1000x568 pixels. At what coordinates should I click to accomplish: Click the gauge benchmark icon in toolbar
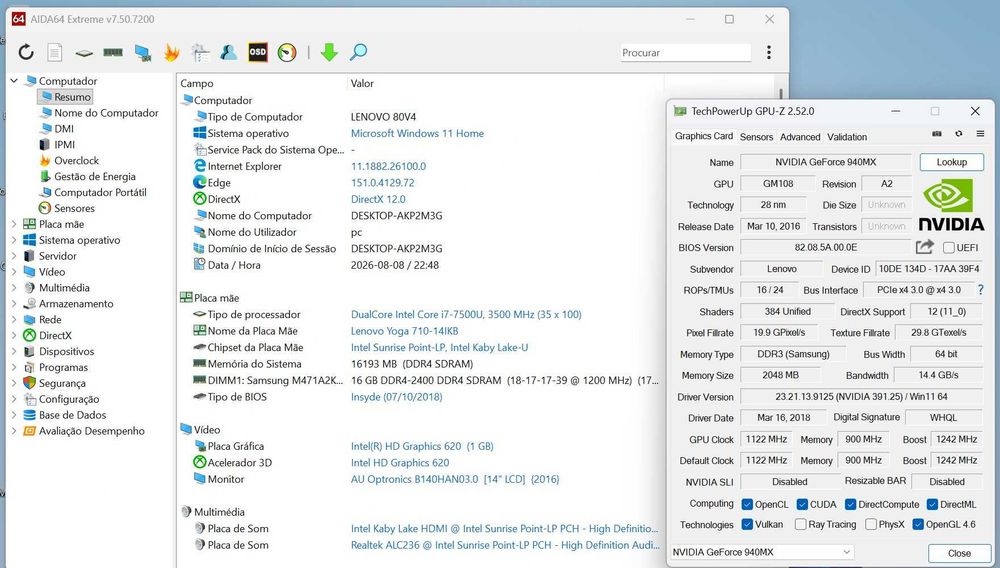(x=287, y=52)
